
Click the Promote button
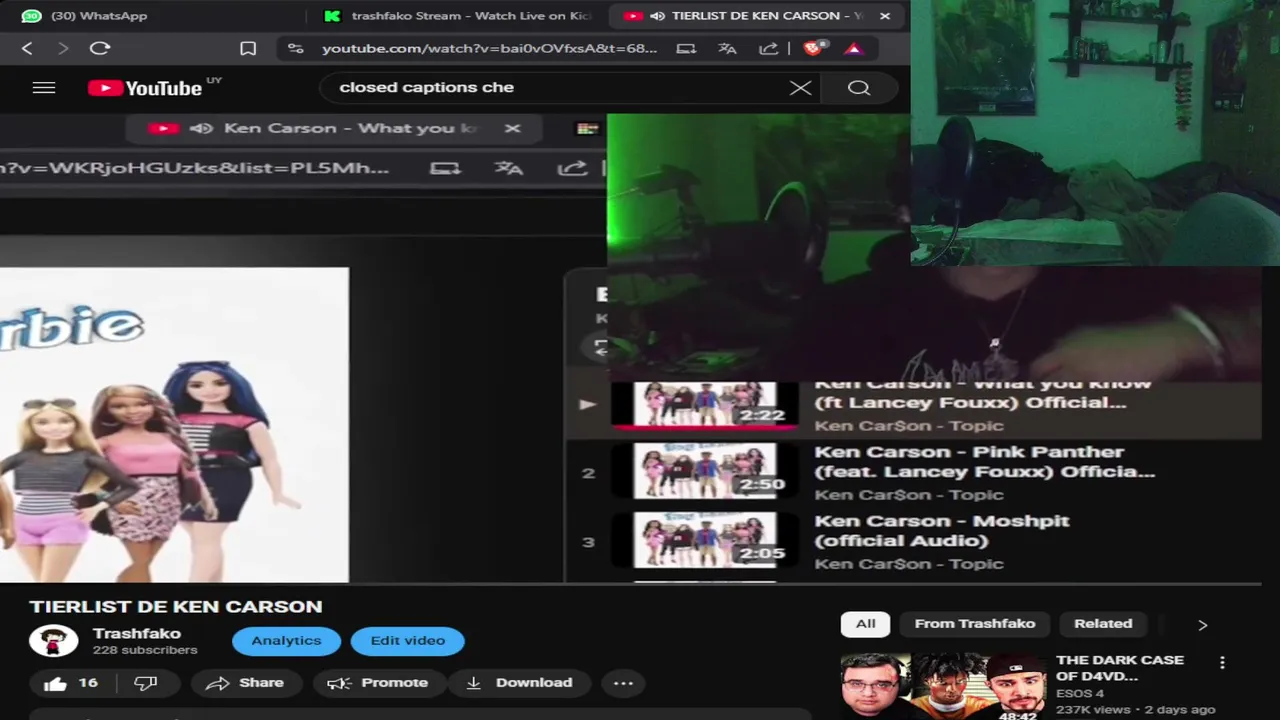point(378,683)
